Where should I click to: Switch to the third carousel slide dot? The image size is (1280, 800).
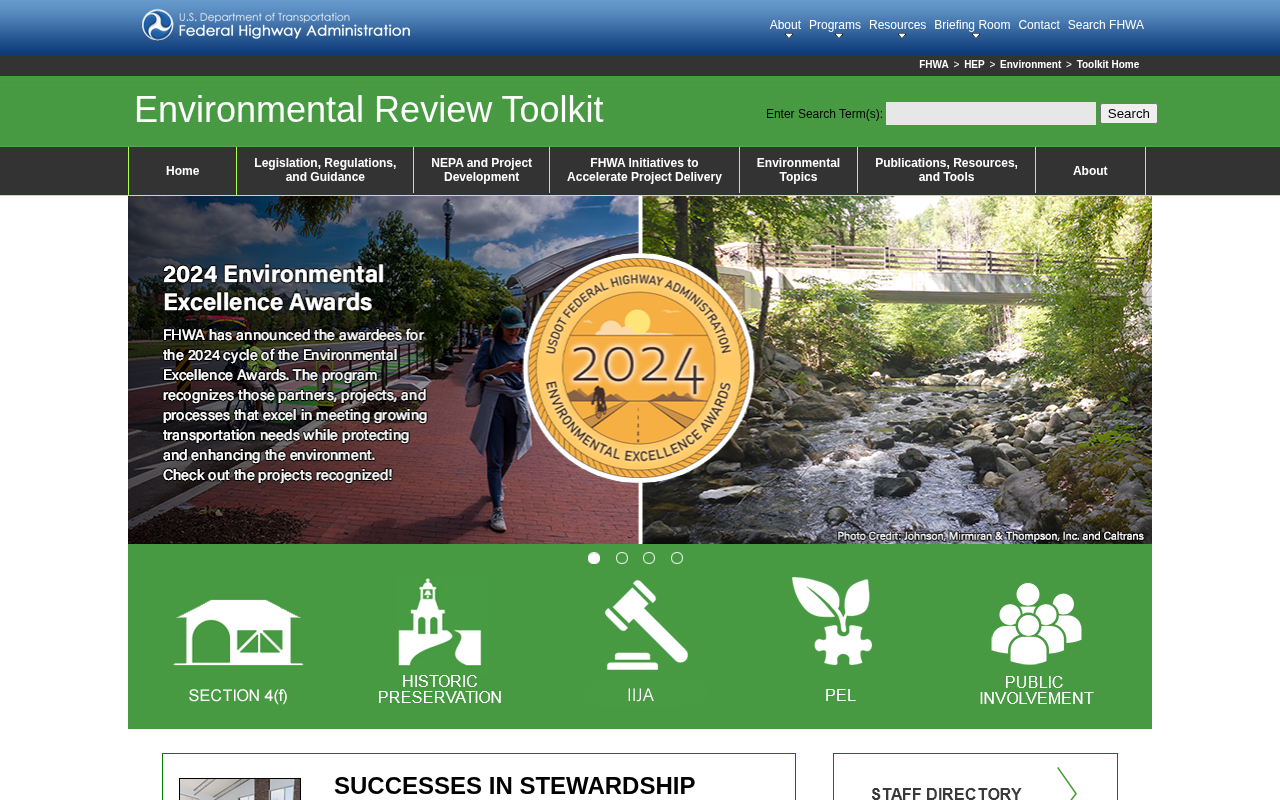pyautogui.click(x=649, y=558)
